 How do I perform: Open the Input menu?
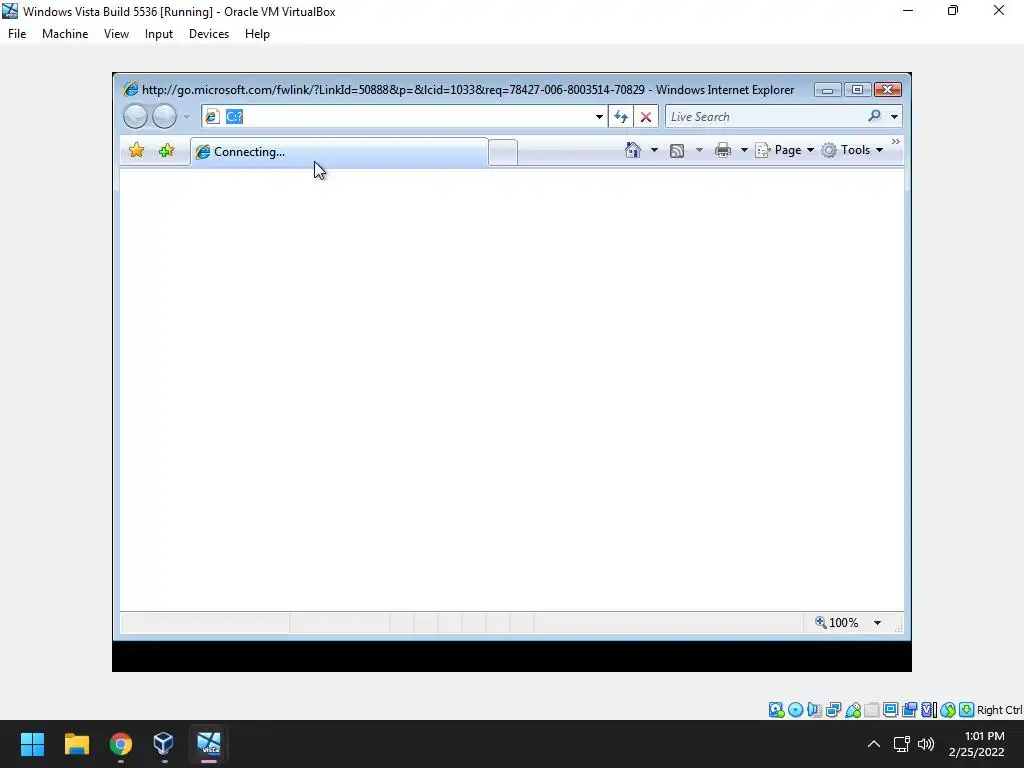point(159,34)
